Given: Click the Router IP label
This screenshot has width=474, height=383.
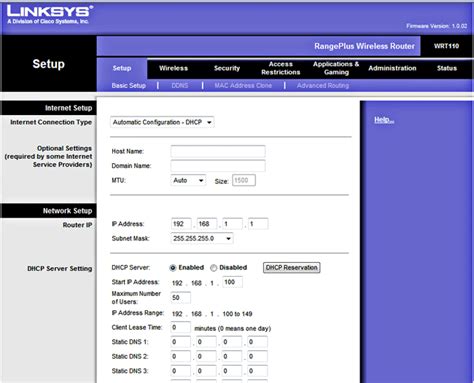Looking at the screenshot, I should tap(77, 225).
